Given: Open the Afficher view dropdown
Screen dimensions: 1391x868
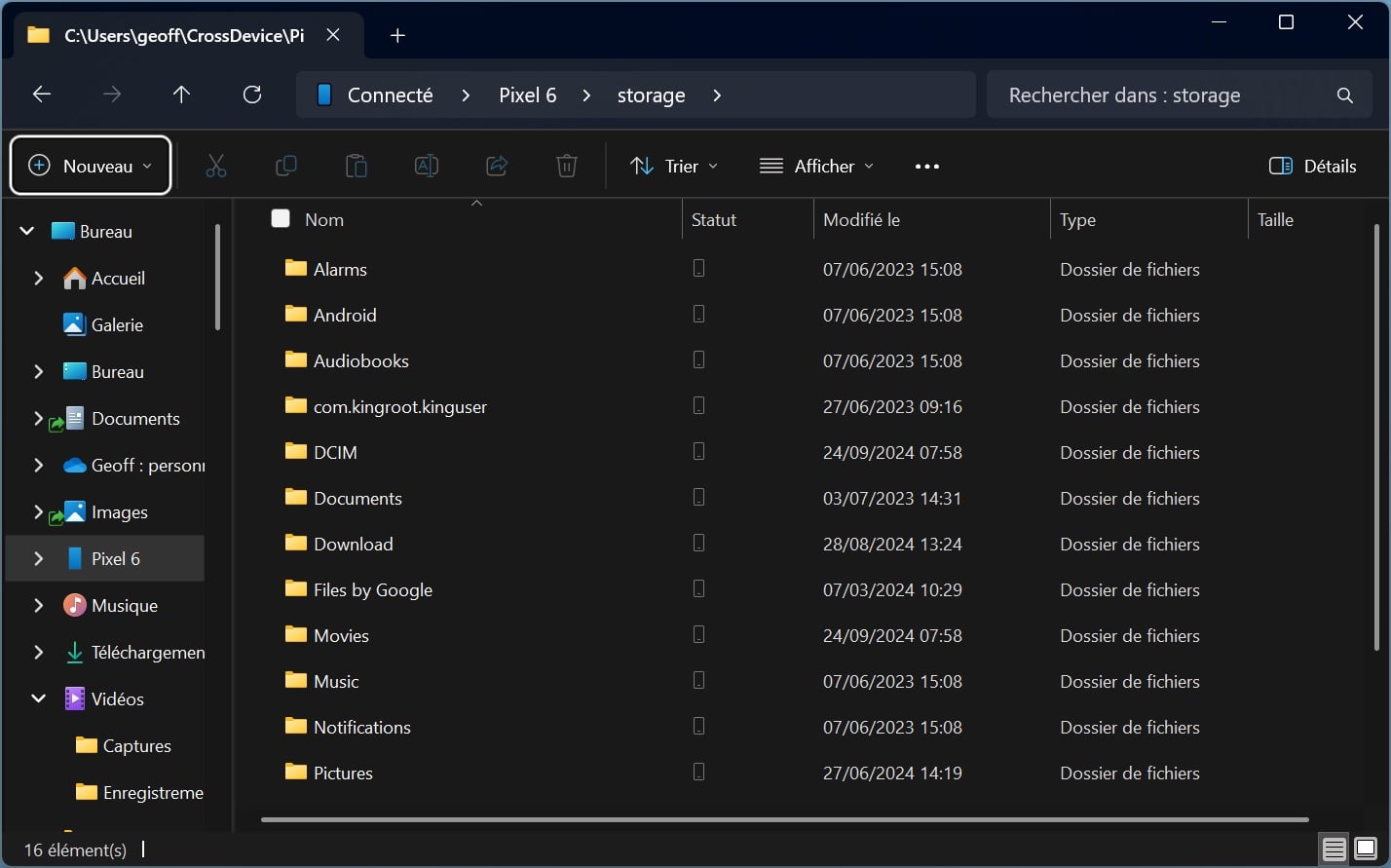Looking at the screenshot, I should coord(816,167).
